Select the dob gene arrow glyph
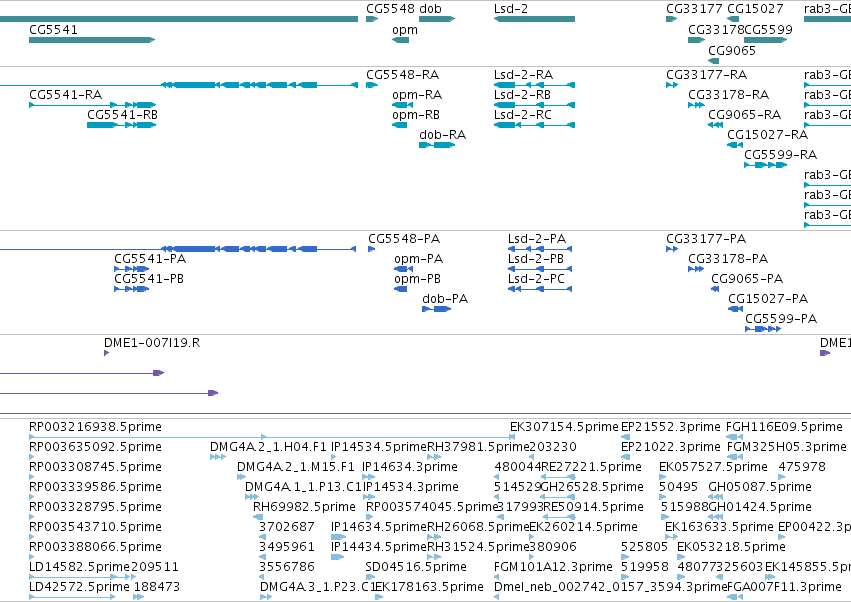The image size is (851, 602). tap(437, 19)
